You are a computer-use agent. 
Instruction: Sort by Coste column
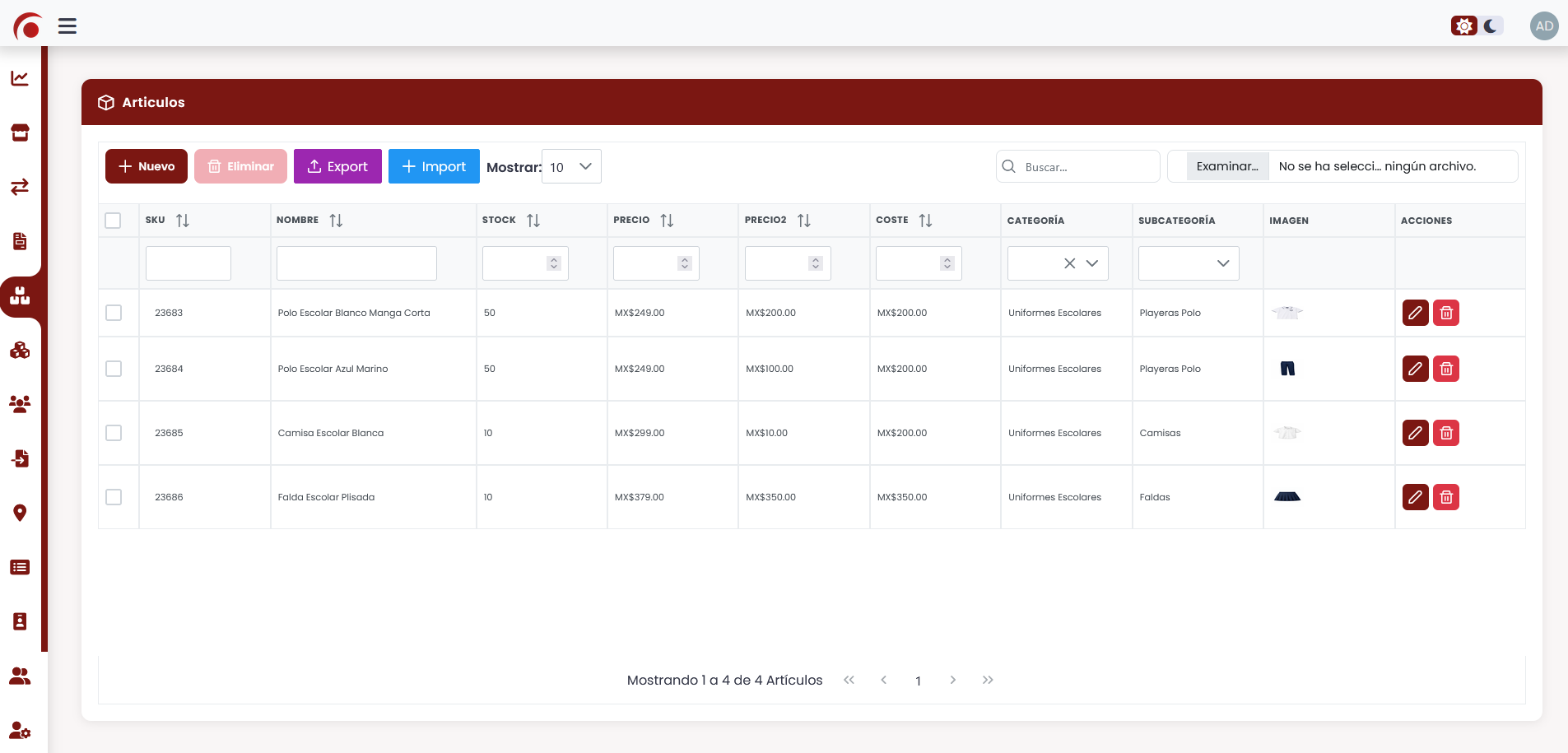click(x=926, y=221)
